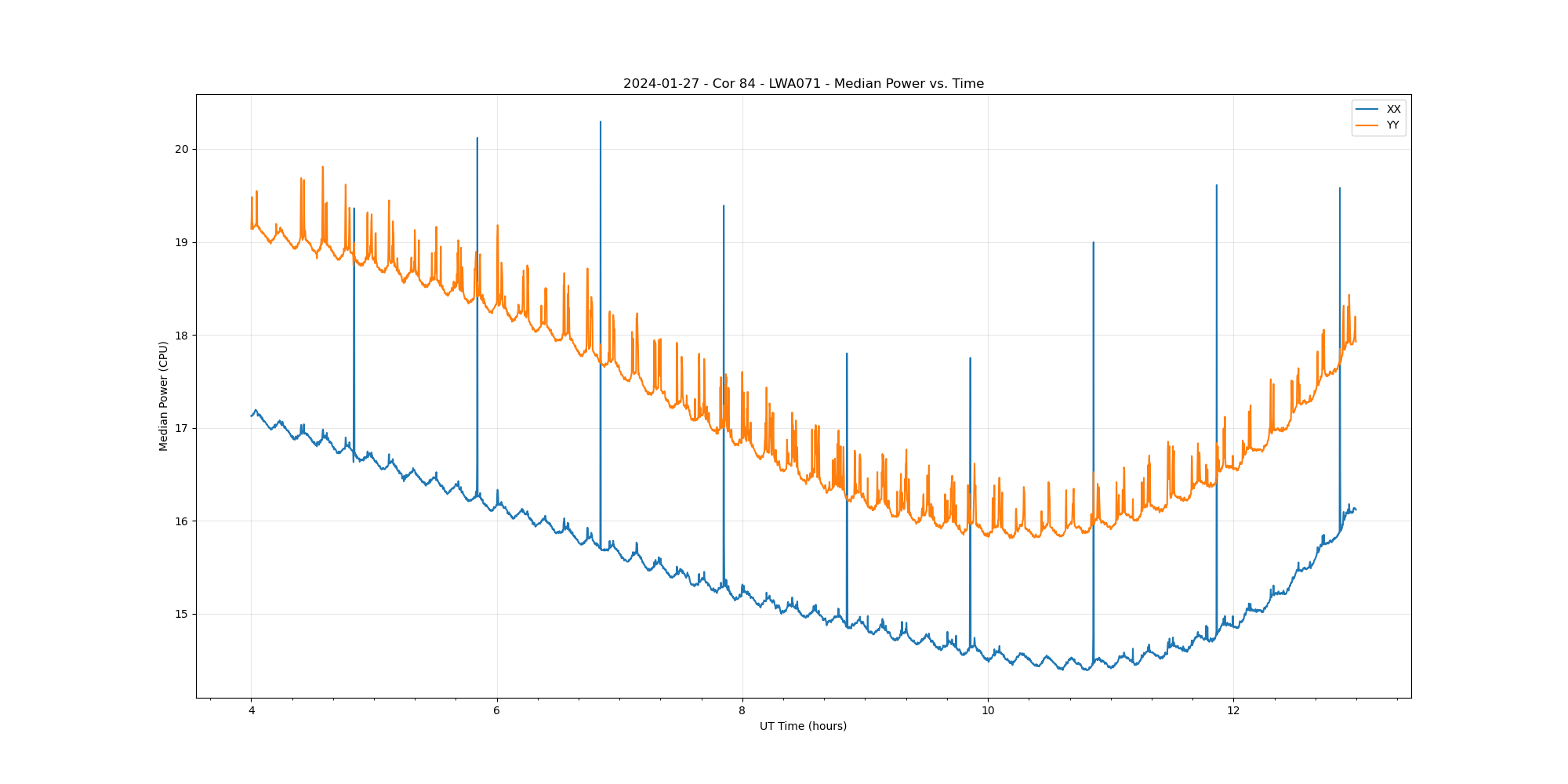Select the blue XX line sample in legend

coord(1367,110)
